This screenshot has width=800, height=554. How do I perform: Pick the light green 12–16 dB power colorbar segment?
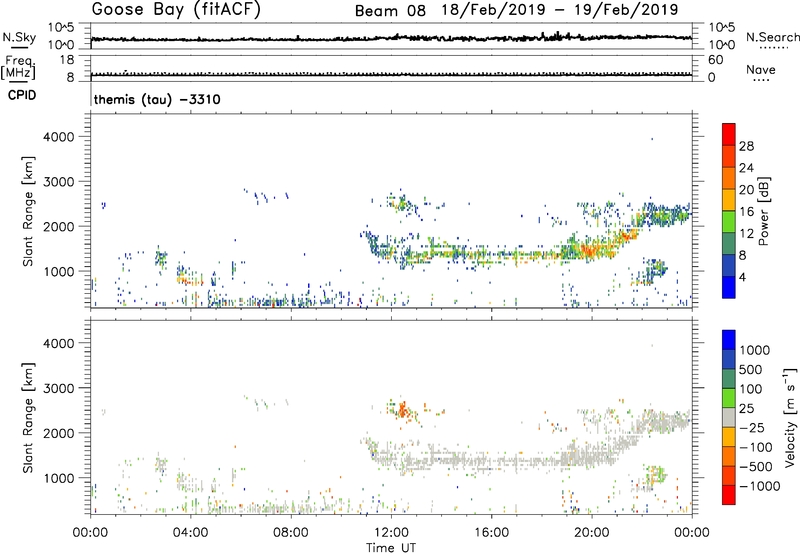pos(729,222)
